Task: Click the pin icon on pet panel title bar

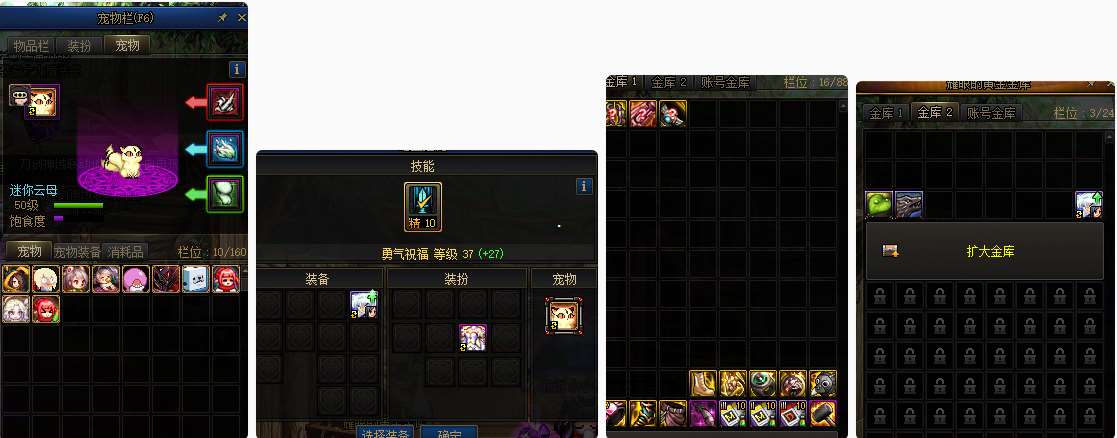Action: [222, 18]
